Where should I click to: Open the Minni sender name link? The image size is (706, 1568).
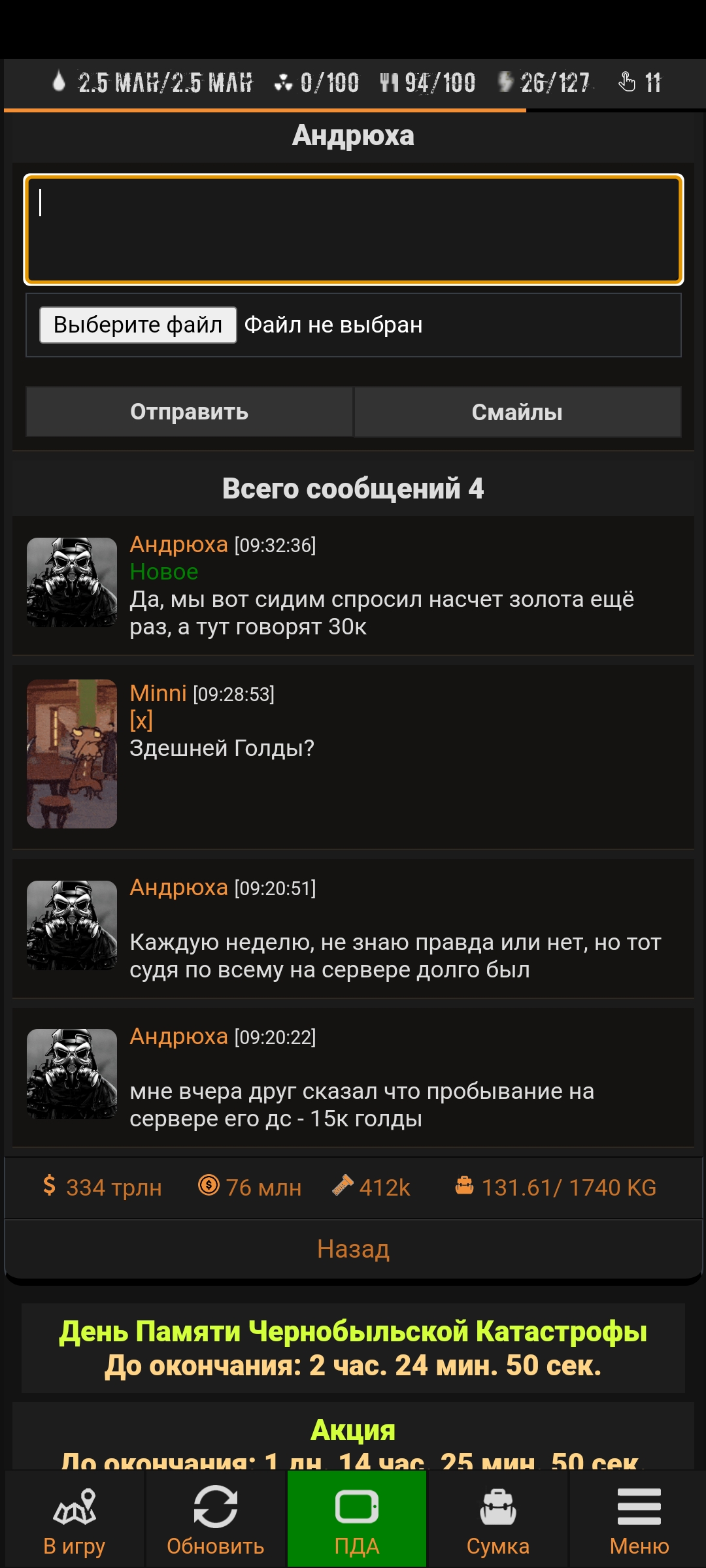[x=158, y=693]
